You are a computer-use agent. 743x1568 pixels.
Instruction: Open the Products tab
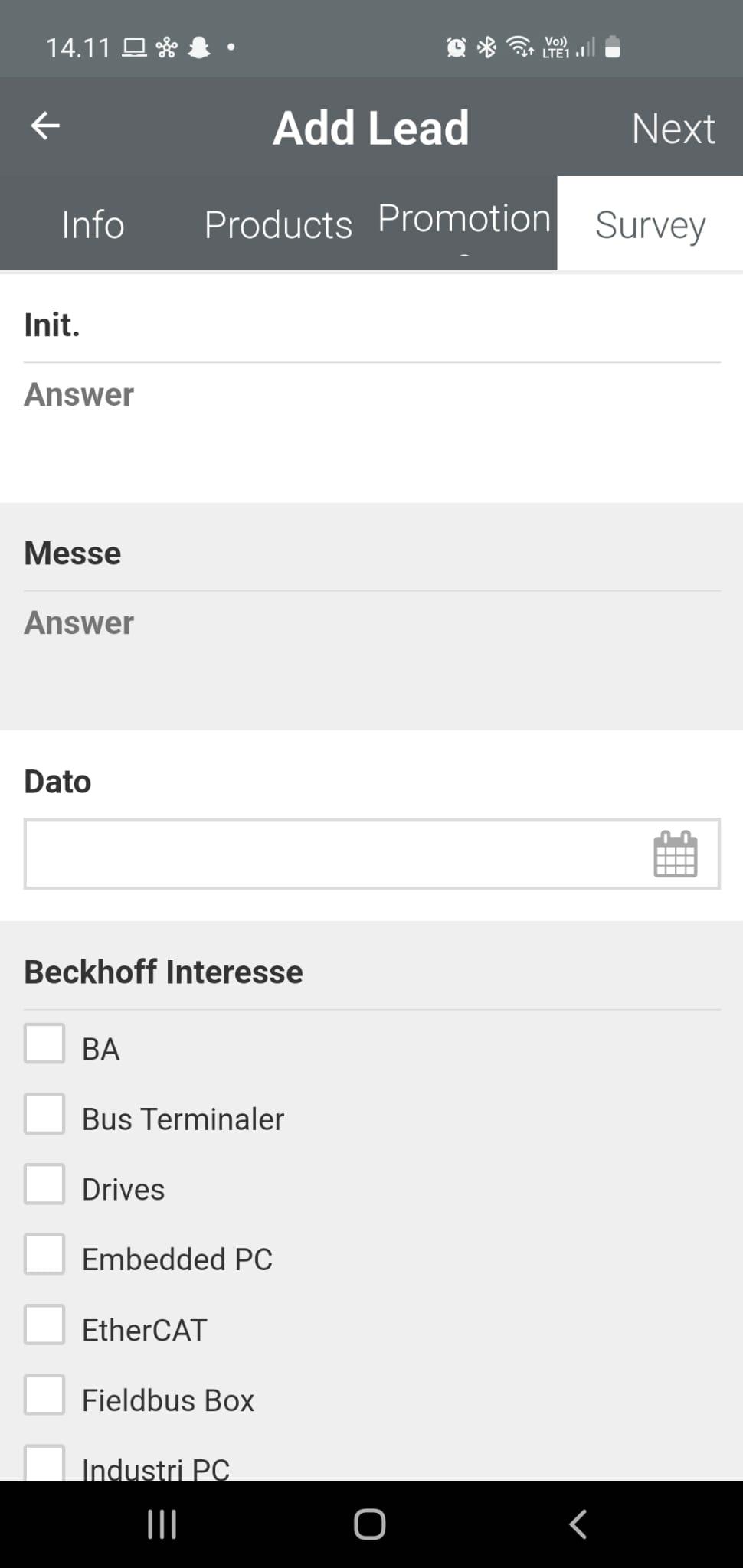[x=278, y=225]
